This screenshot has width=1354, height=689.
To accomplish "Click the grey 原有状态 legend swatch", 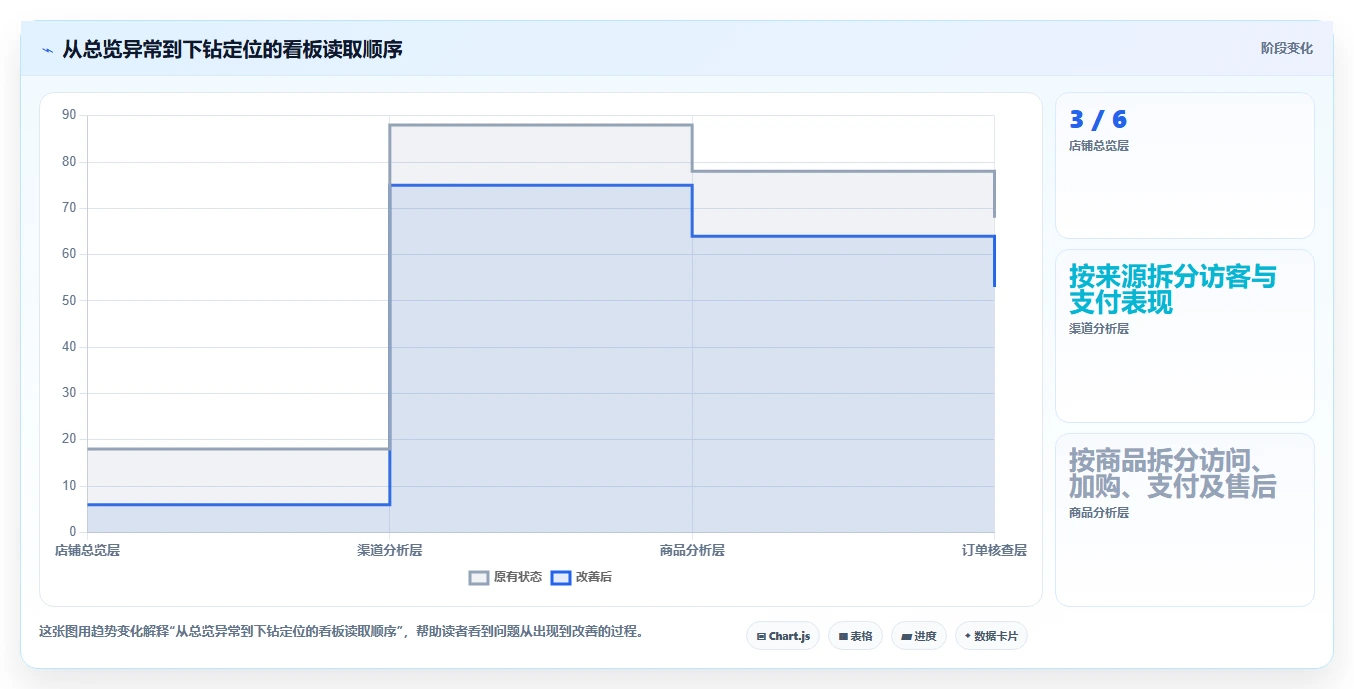I will coord(479,577).
